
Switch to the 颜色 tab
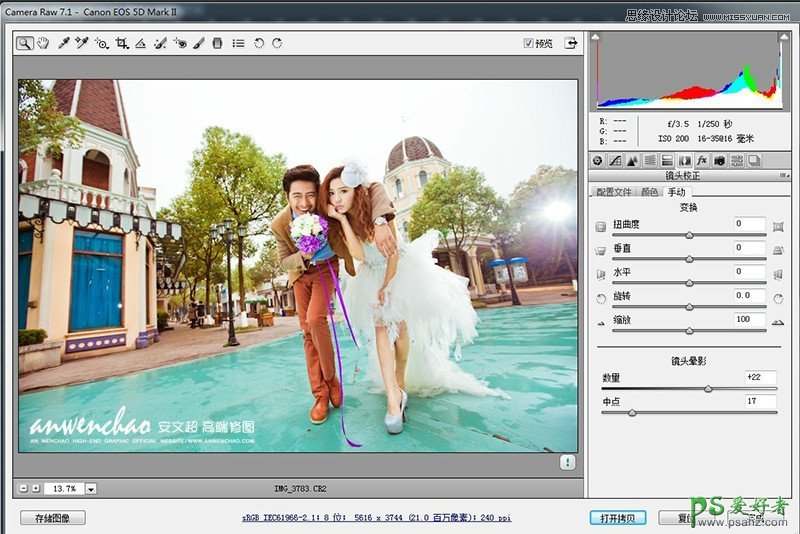pyautogui.click(x=650, y=191)
